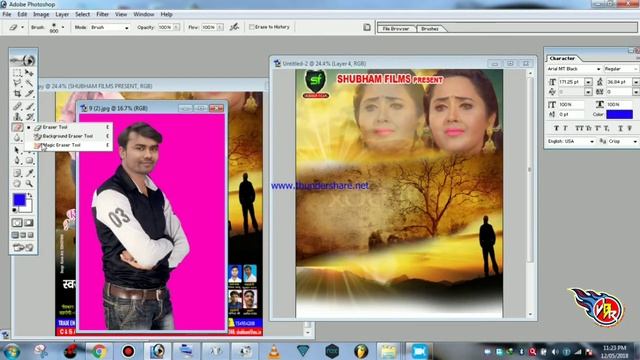Select the Healing Brush tool
Image resolution: width=640 pixels, height=360 pixels.
[17, 106]
